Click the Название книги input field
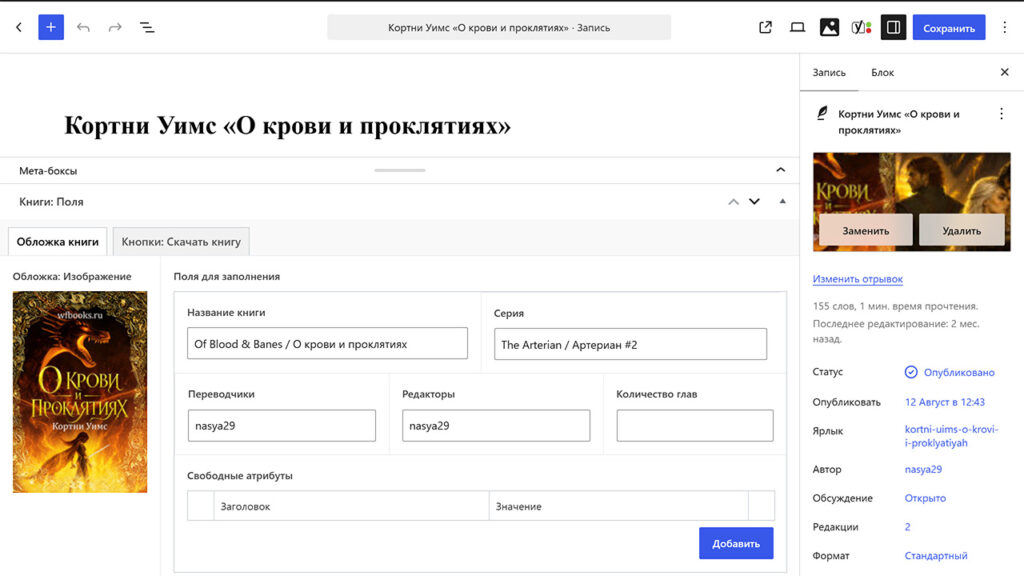 coord(327,344)
